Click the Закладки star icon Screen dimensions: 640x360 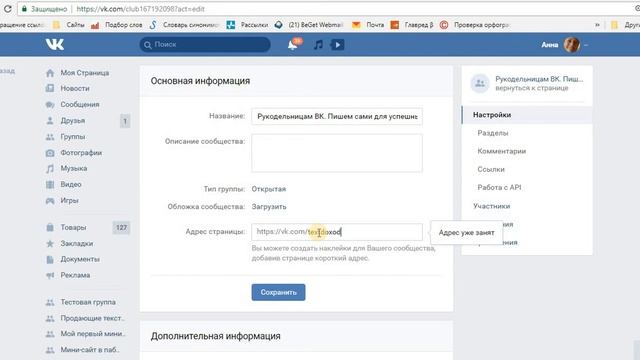pos(50,244)
